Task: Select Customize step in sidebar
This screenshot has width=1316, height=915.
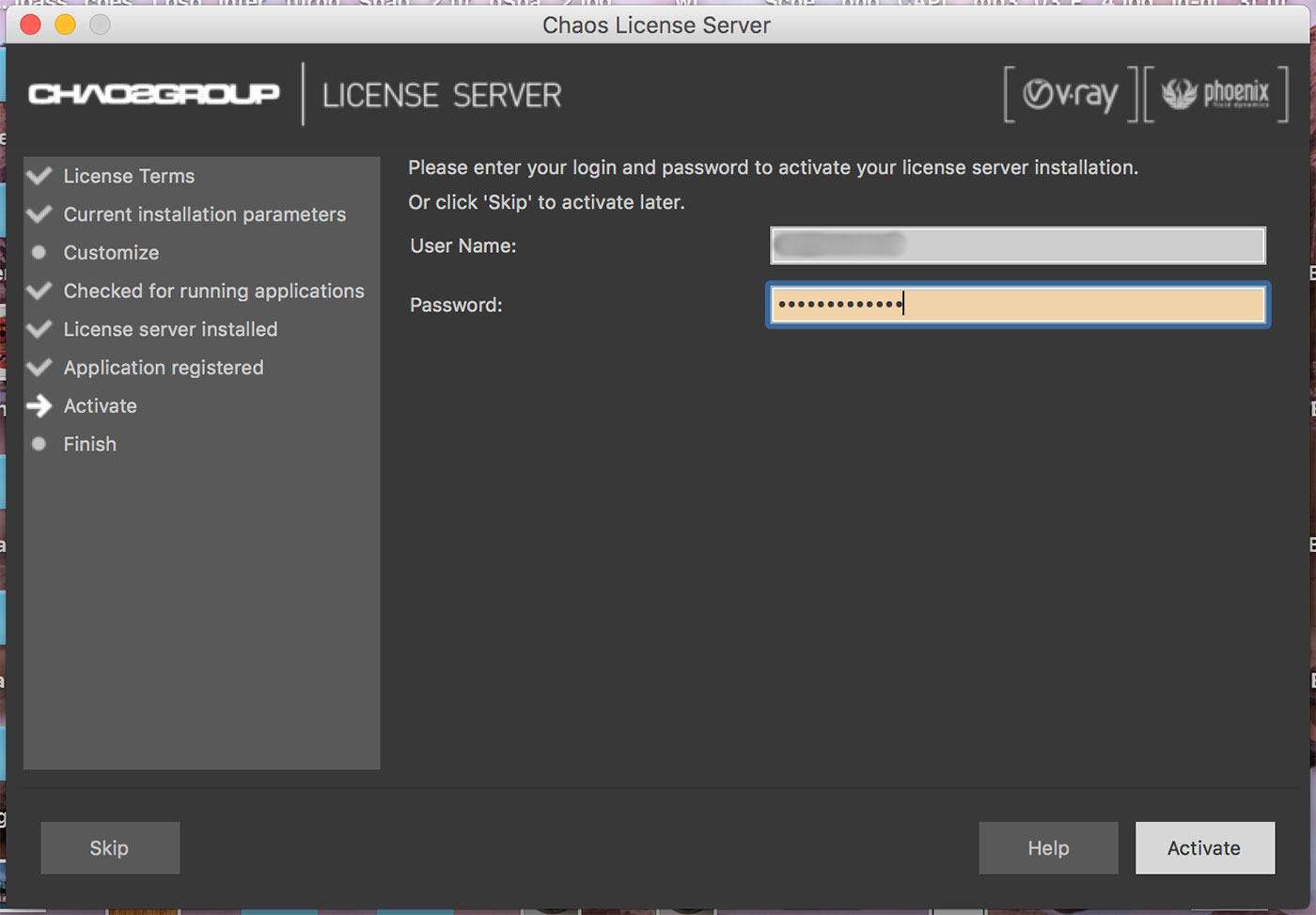Action: coord(111,253)
